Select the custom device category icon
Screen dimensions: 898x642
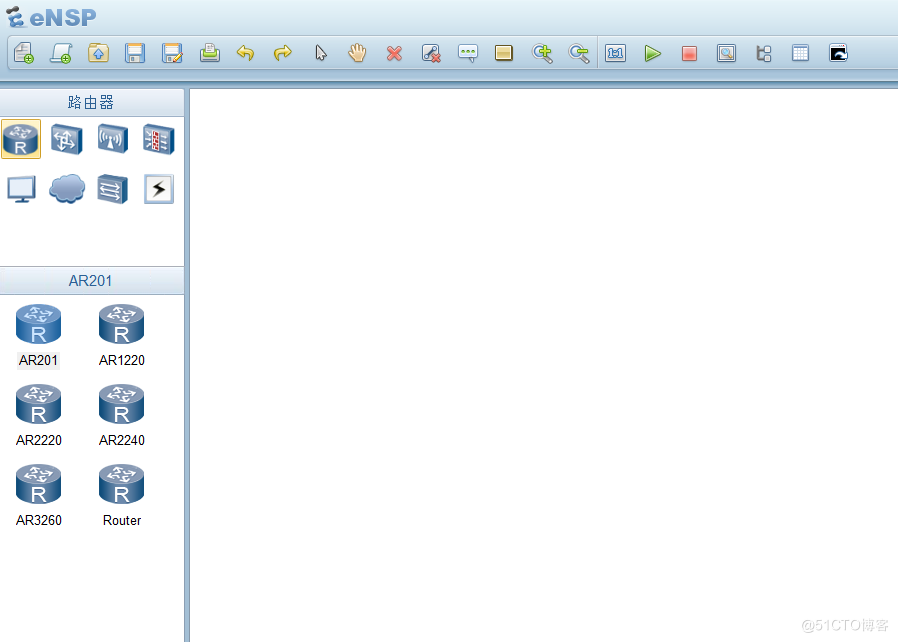click(x=112, y=189)
